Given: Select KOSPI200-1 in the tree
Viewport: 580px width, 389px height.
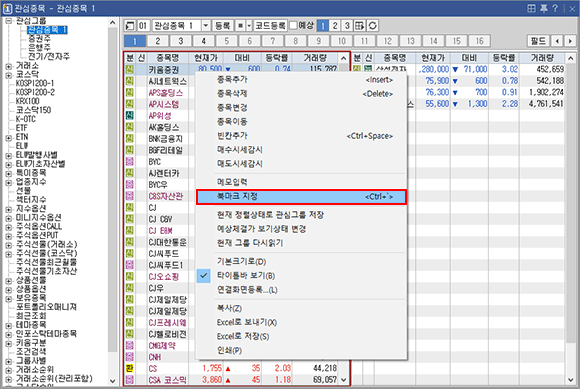Looking at the screenshot, I should [35, 83].
